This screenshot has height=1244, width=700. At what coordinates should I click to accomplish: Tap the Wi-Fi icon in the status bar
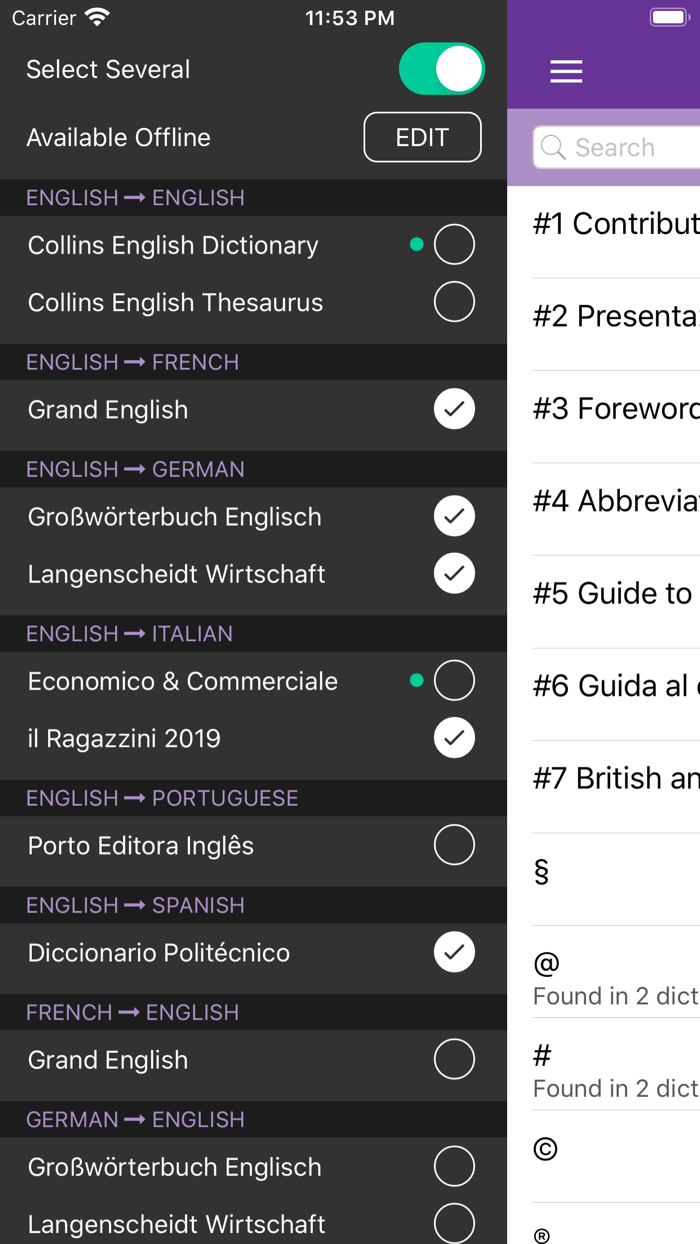(x=94, y=16)
